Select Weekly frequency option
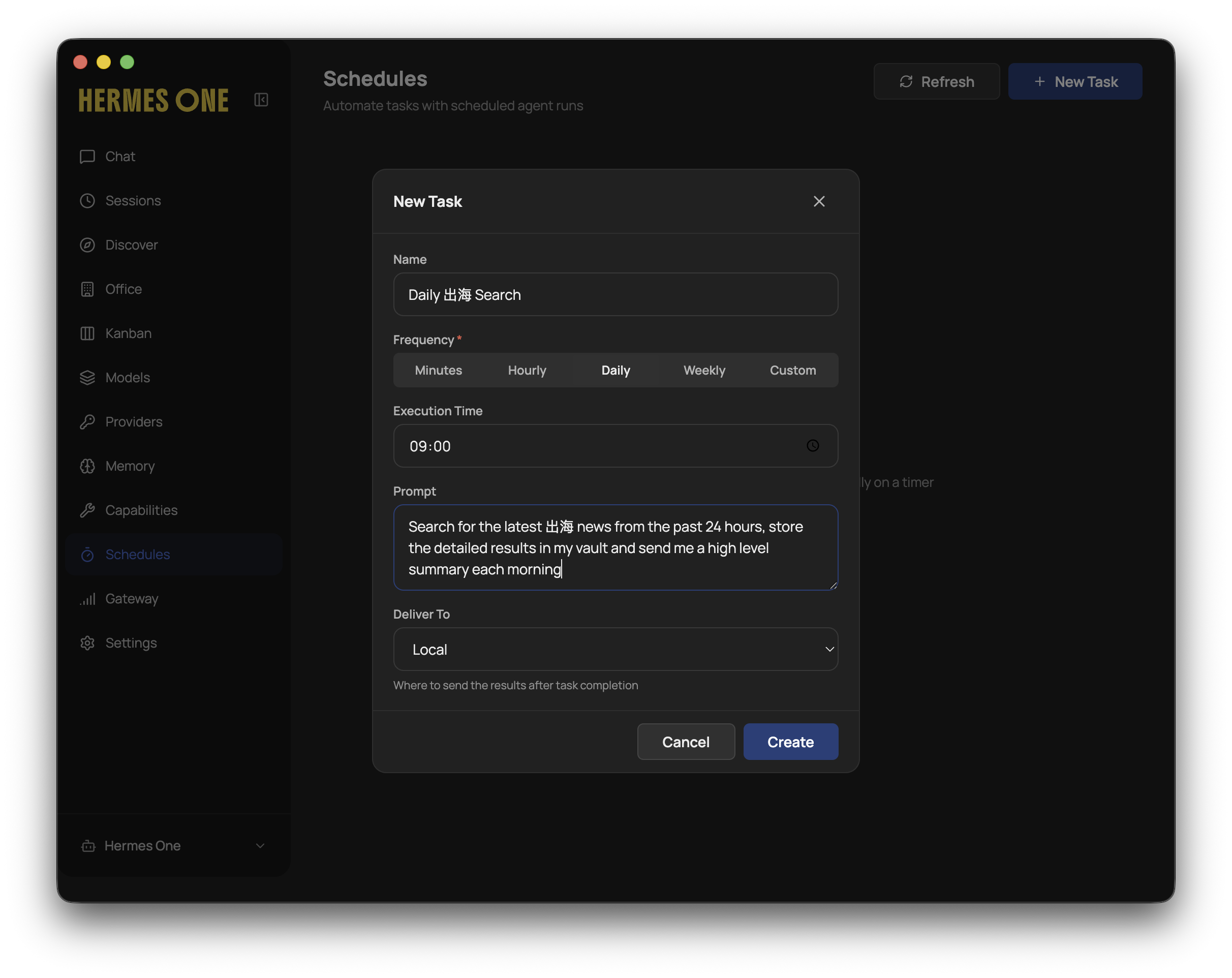 point(704,371)
